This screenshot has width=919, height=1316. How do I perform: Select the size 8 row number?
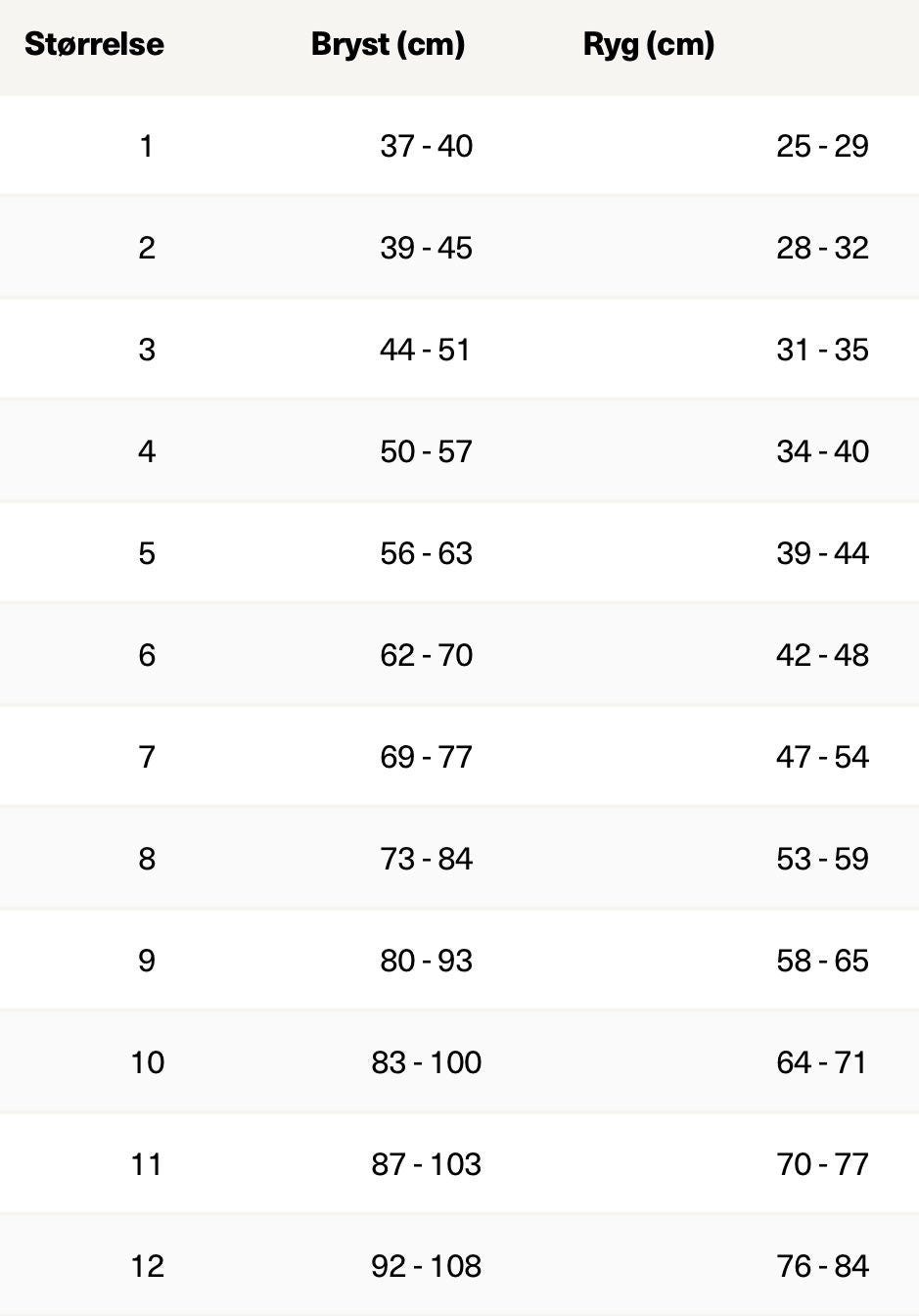pyautogui.click(x=147, y=859)
